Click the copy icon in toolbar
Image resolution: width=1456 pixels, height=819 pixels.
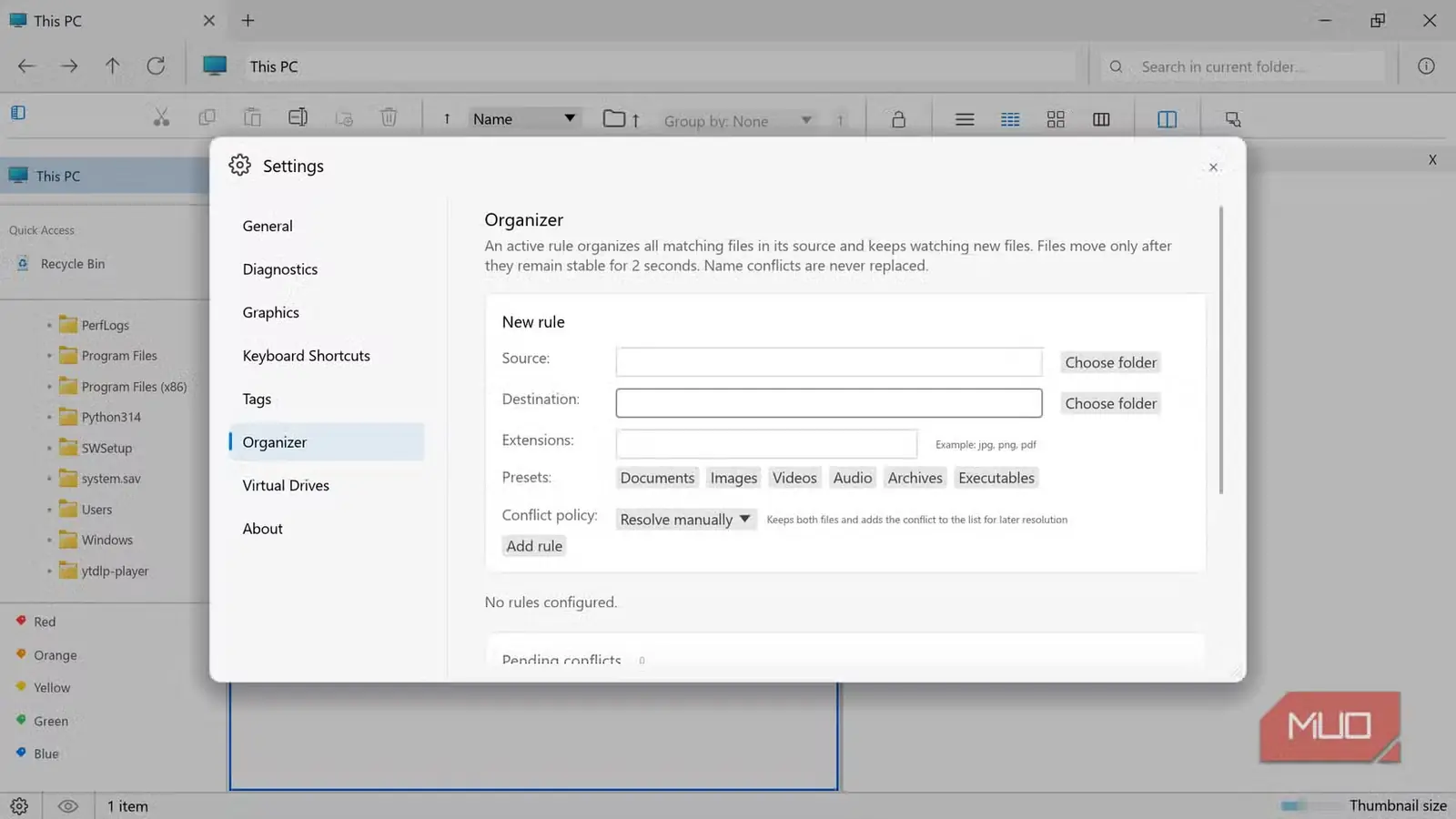tap(207, 118)
